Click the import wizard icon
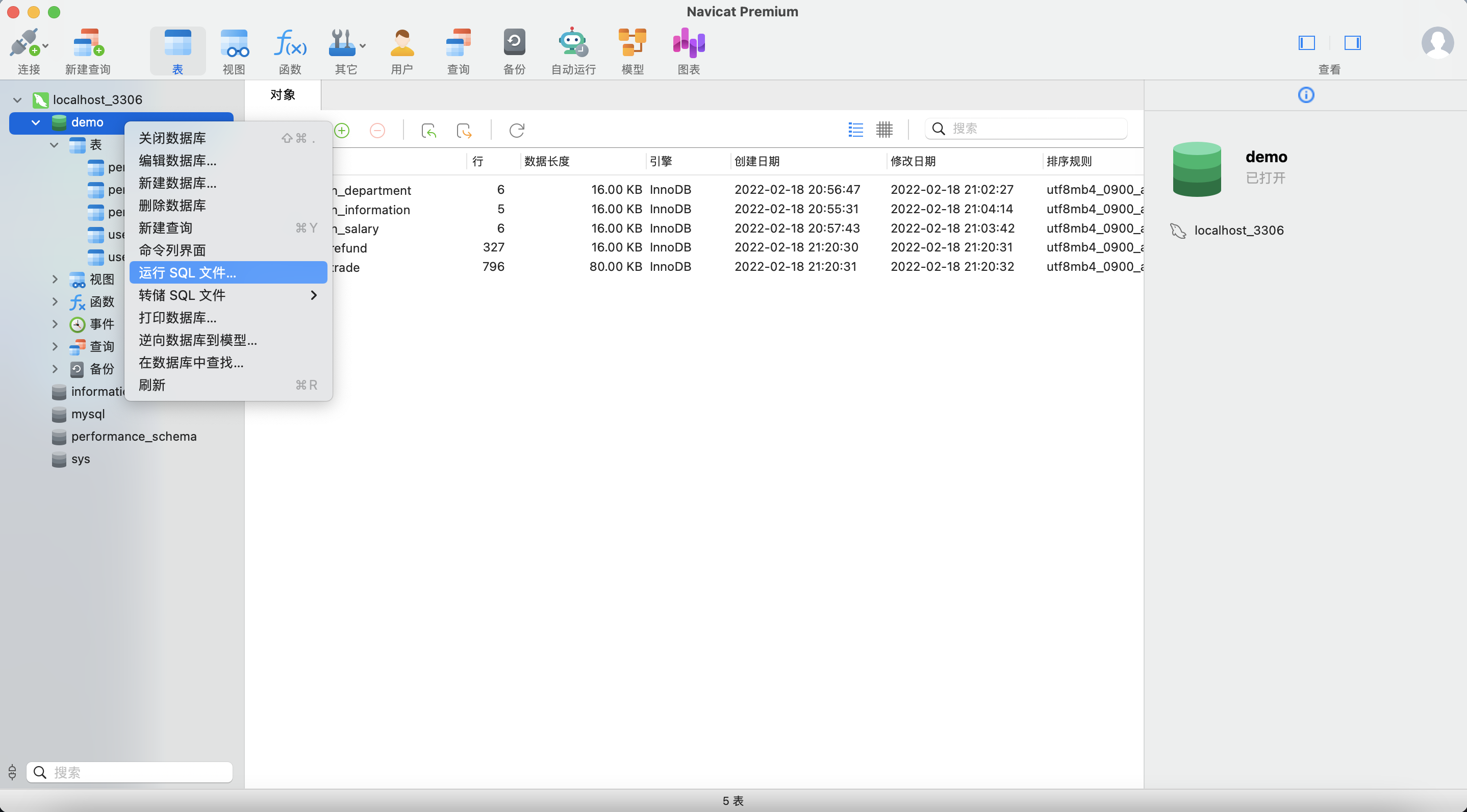This screenshot has width=1467, height=812. point(429,131)
